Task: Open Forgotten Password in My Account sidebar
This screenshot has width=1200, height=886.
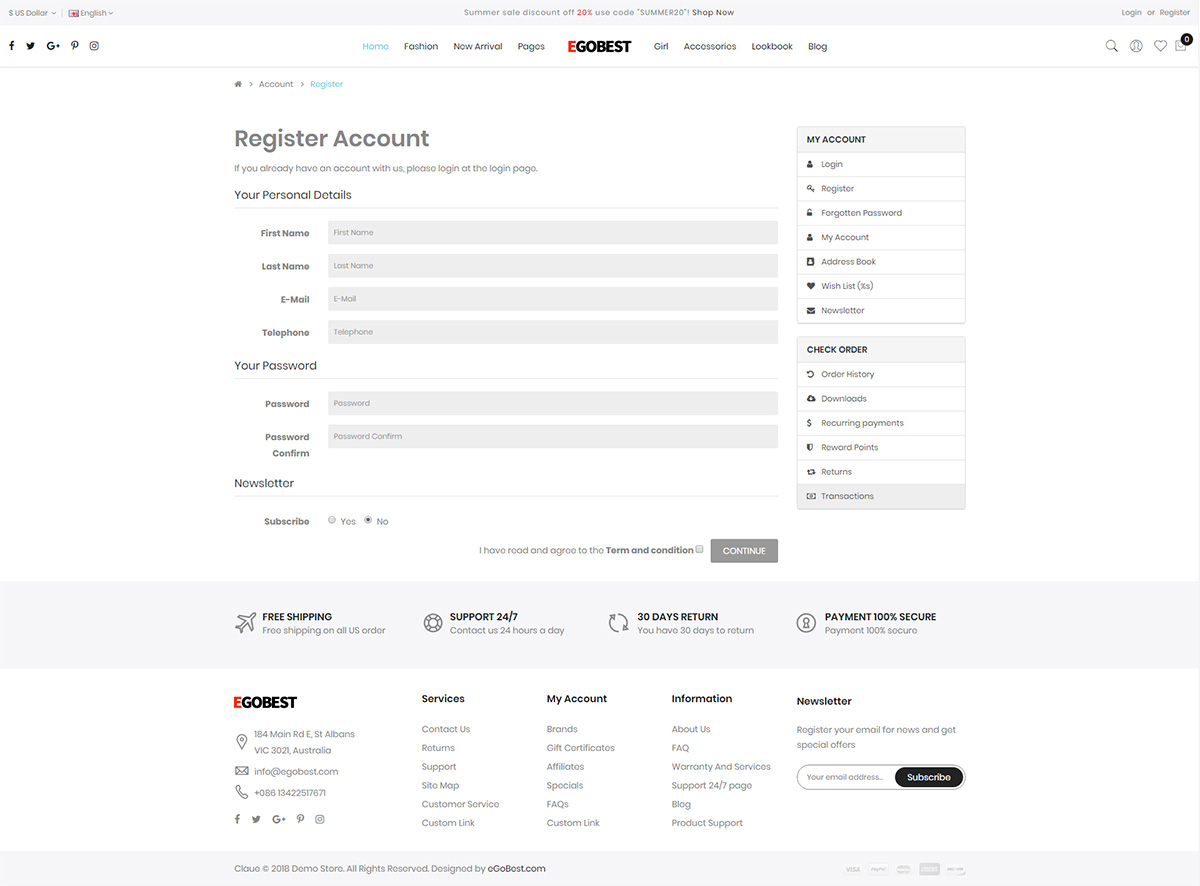Action: tap(861, 213)
